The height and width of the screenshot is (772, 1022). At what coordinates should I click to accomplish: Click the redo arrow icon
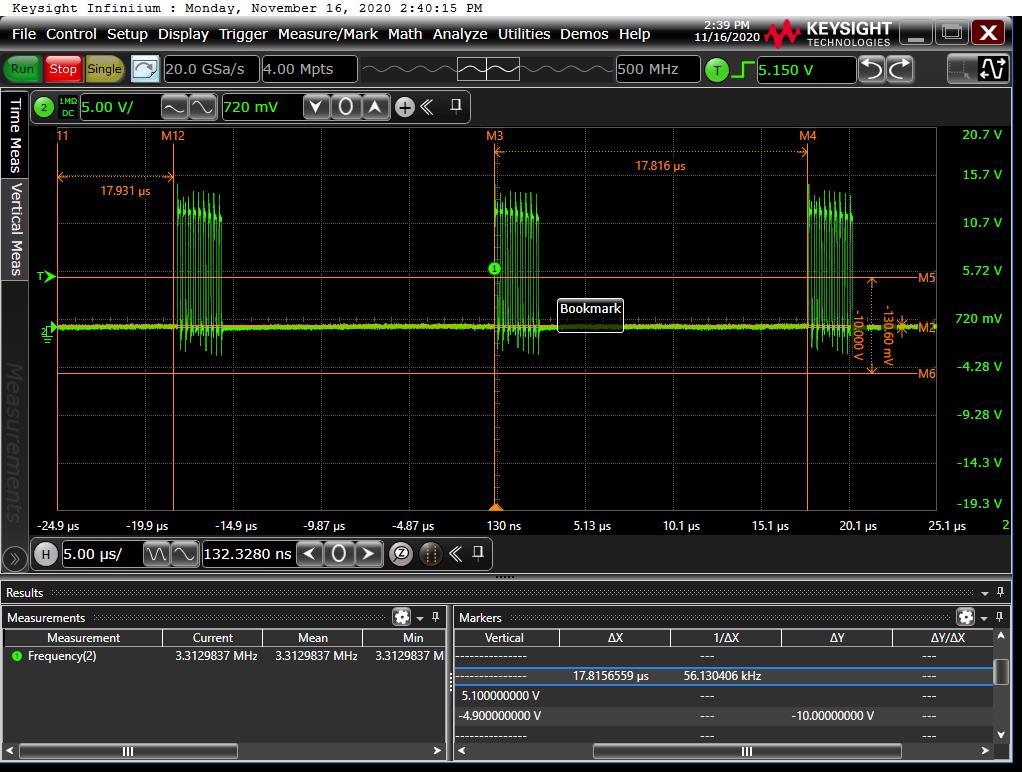[x=900, y=69]
